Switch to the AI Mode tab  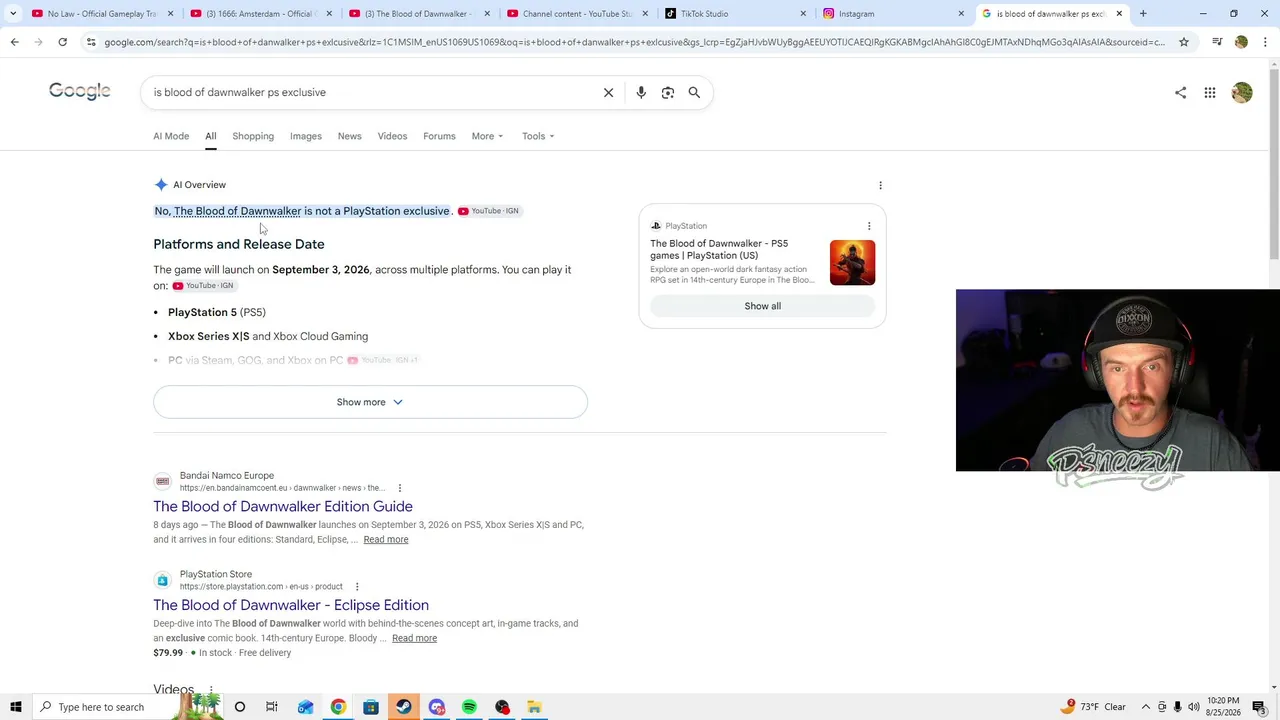point(171,136)
